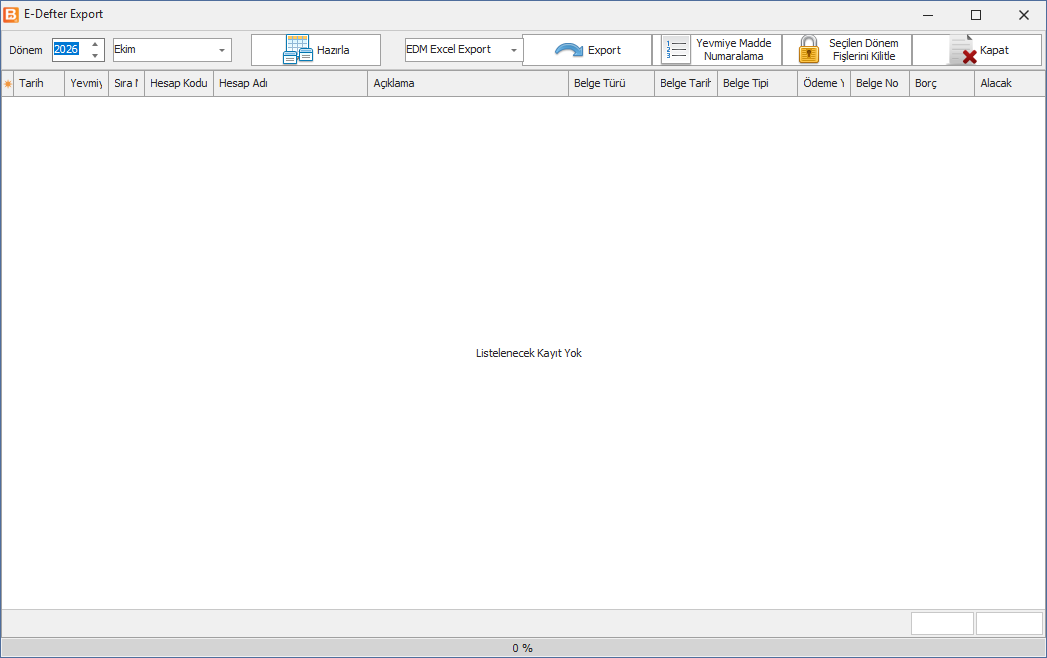Viewport: 1047px width, 658px height.
Task: Minimize the E-Defter Export window
Action: (928, 15)
